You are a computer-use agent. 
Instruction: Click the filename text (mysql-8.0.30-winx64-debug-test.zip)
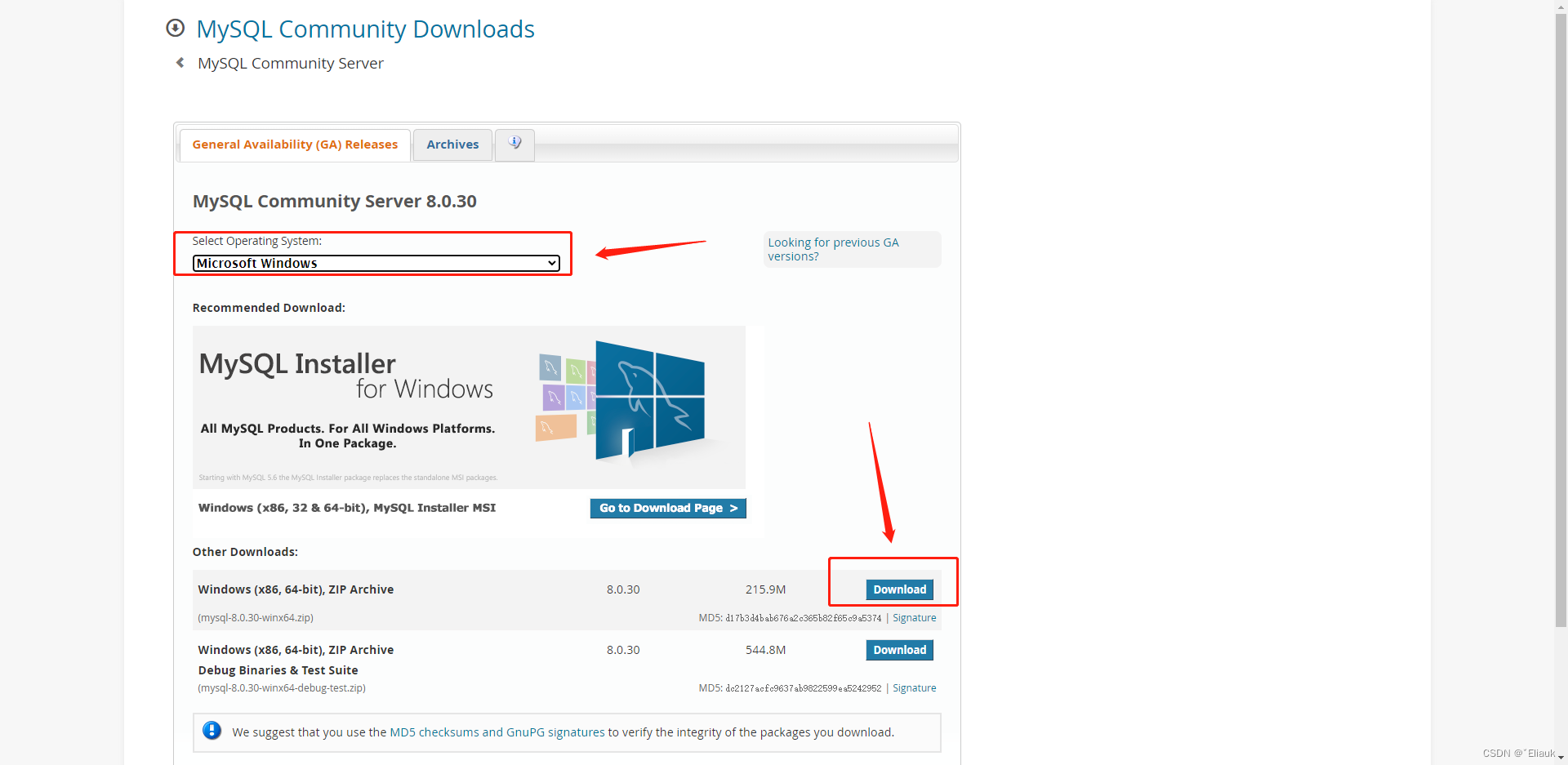tap(282, 688)
